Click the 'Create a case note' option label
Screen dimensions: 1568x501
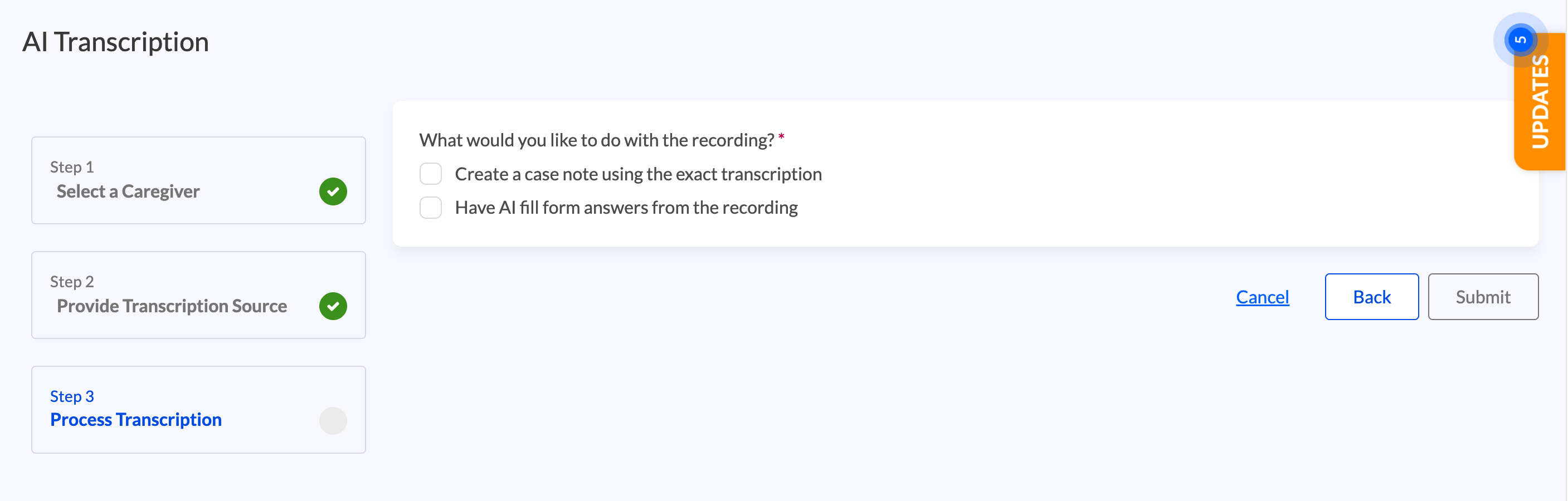638,174
